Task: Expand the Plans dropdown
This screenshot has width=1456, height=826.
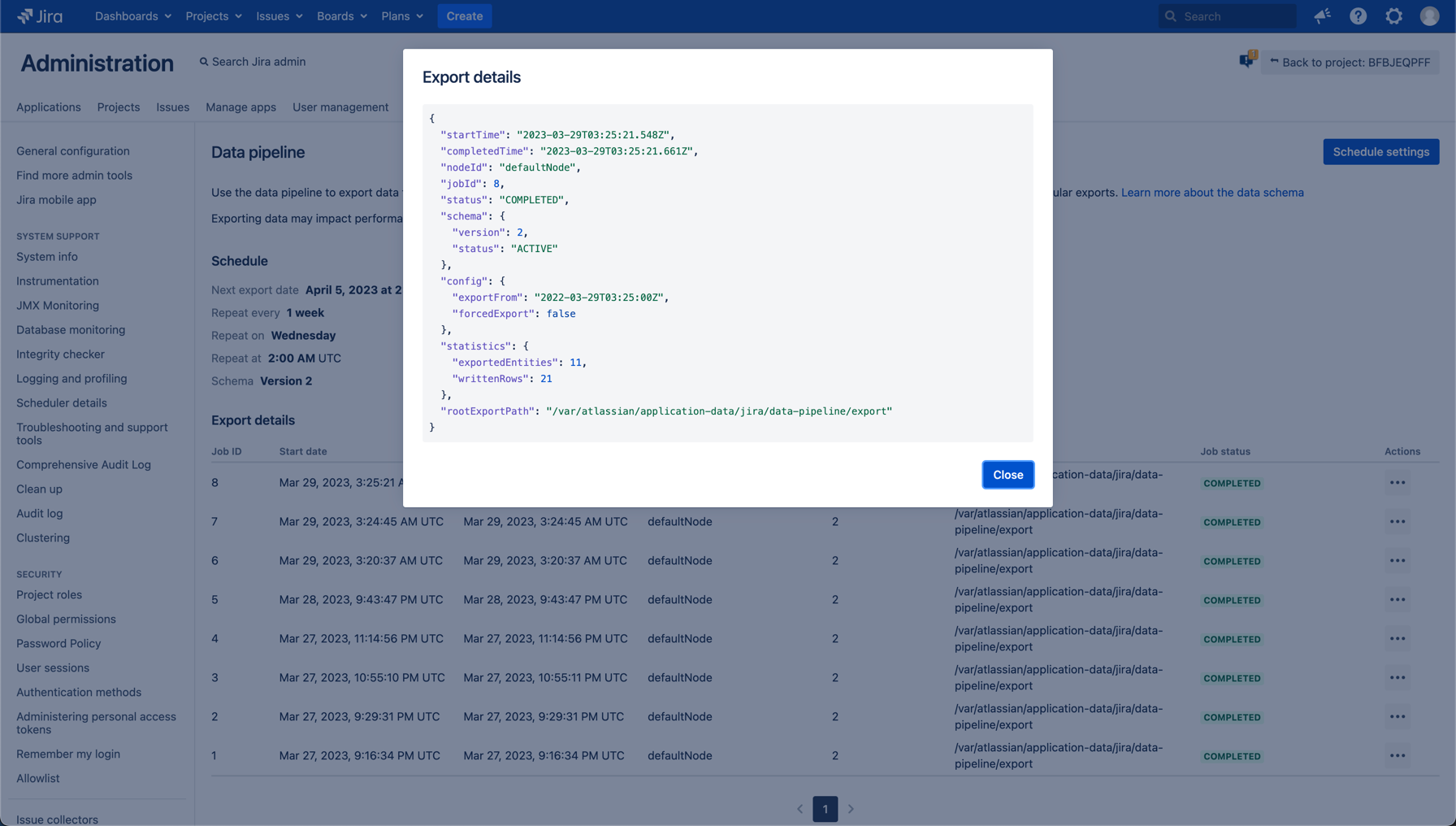Action: [x=401, y=16]
